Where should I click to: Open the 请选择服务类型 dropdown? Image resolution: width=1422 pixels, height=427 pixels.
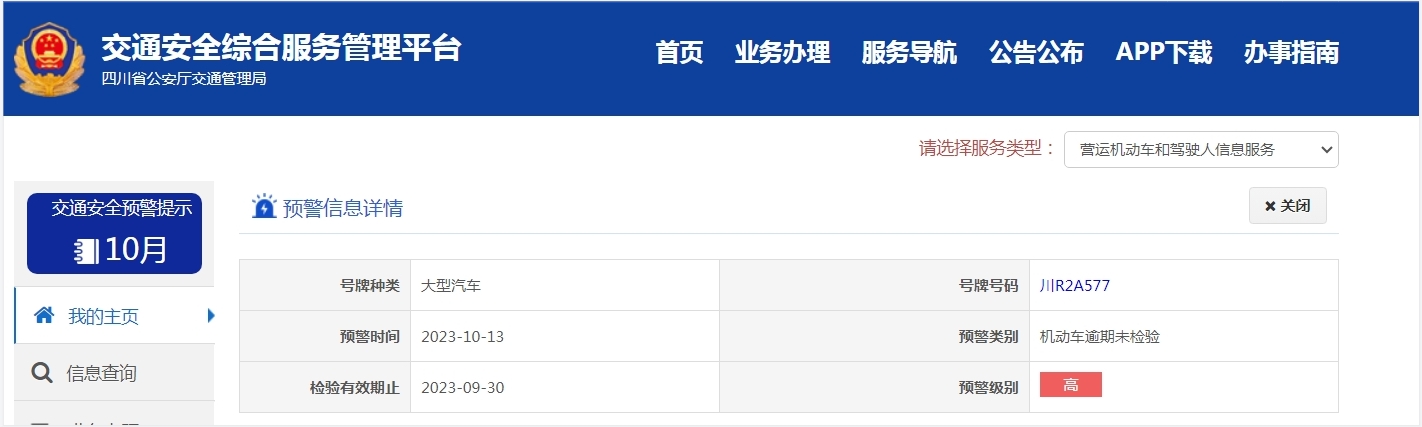click(1201, 149)
